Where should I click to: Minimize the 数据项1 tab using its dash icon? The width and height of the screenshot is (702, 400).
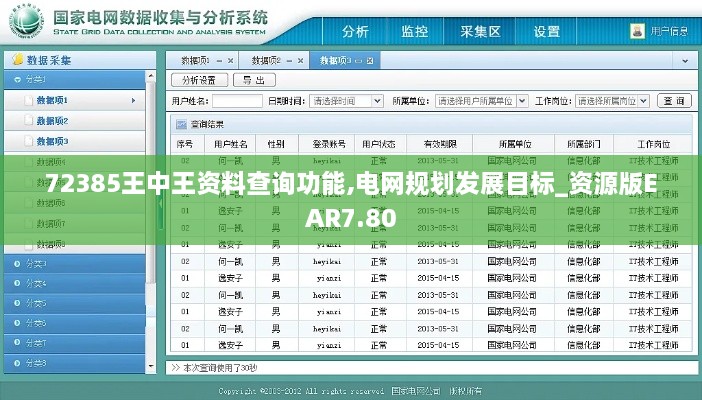219,61
